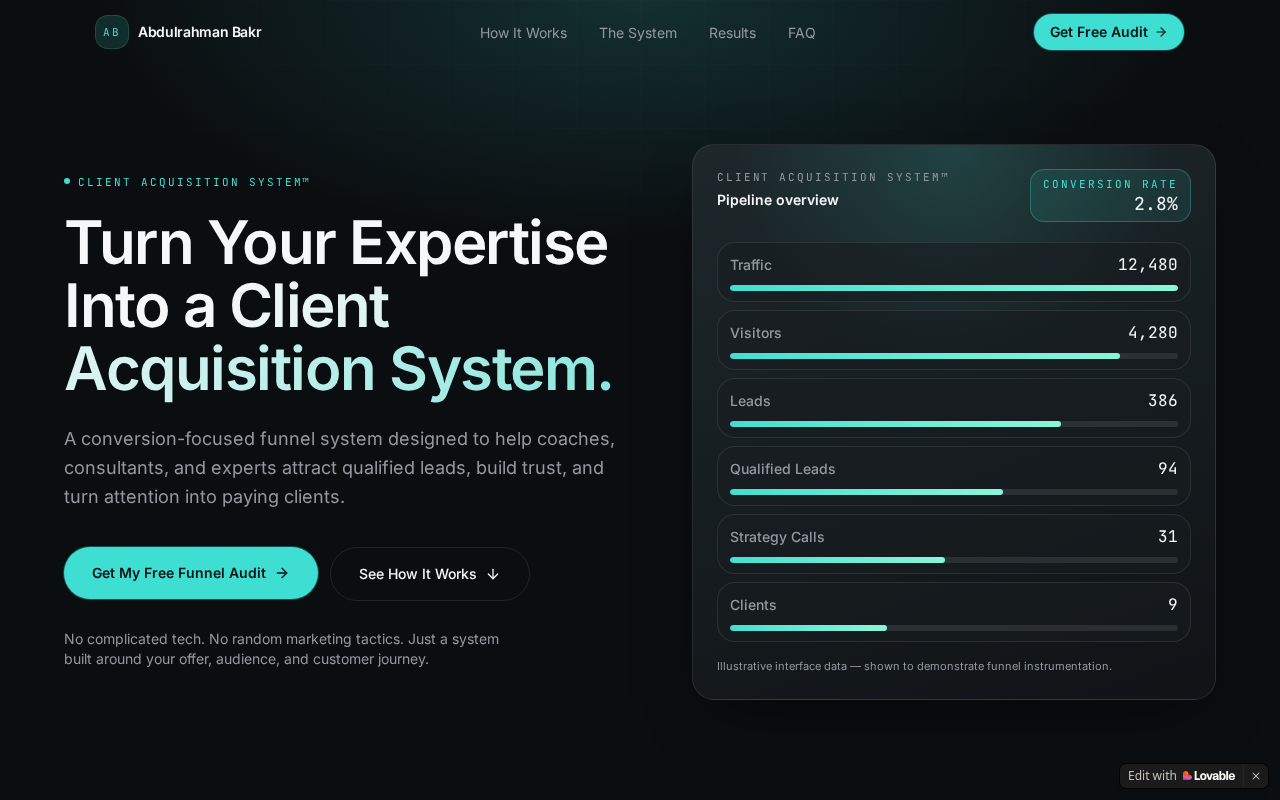Click the Visitors value 4,280
The width and height of the screenshot is (1280, 800).
click(1153, 333)
